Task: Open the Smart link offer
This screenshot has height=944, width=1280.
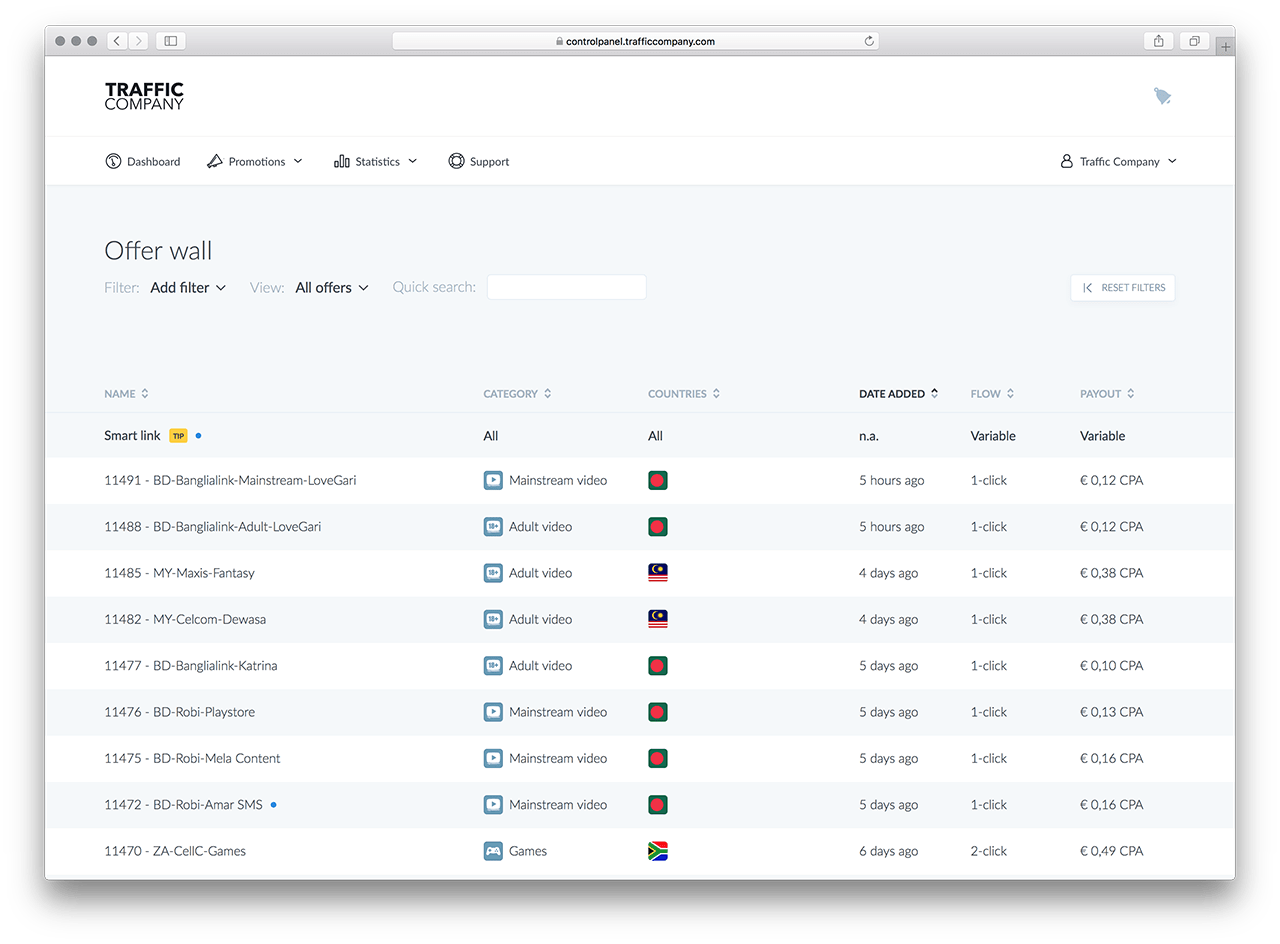Action: click(132, 436)
